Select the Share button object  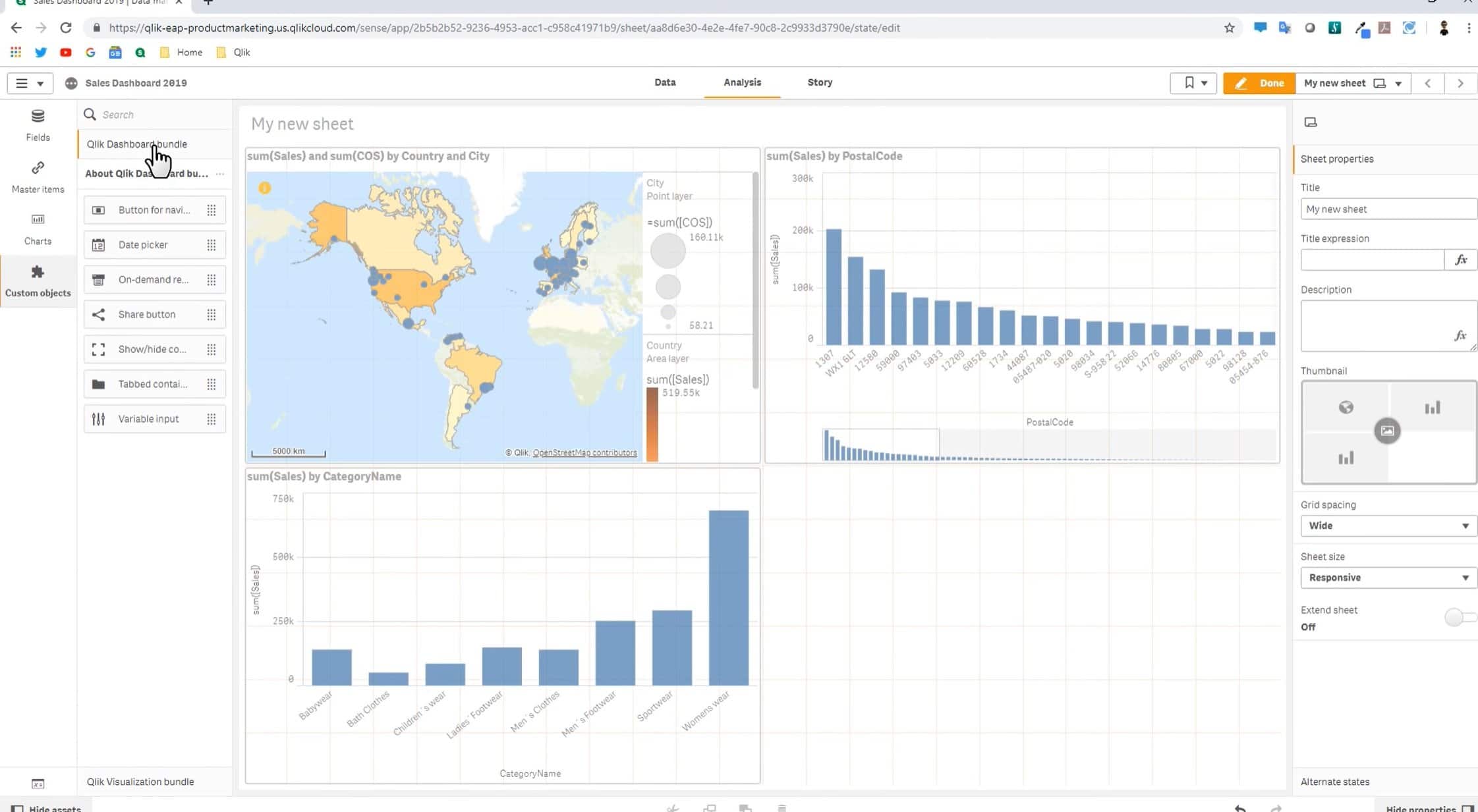tap(155, 315)
